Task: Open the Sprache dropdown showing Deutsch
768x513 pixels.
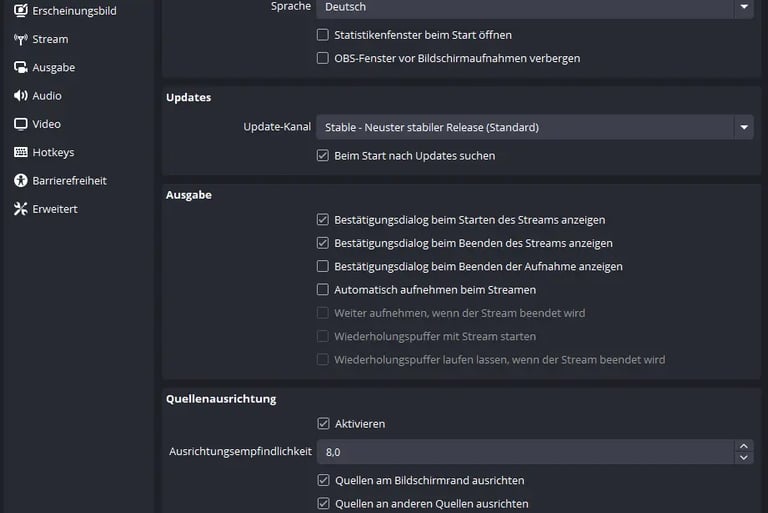Action: pyautogui.click(x=535, y=7)
